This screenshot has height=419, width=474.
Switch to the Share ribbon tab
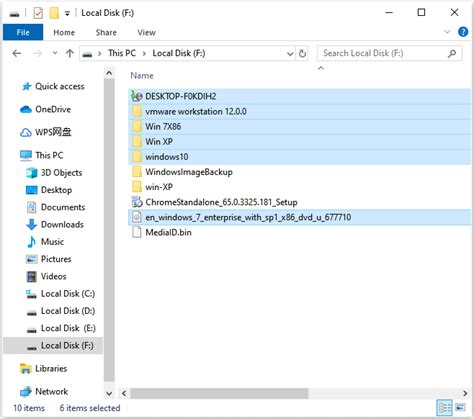click(106, 32)
